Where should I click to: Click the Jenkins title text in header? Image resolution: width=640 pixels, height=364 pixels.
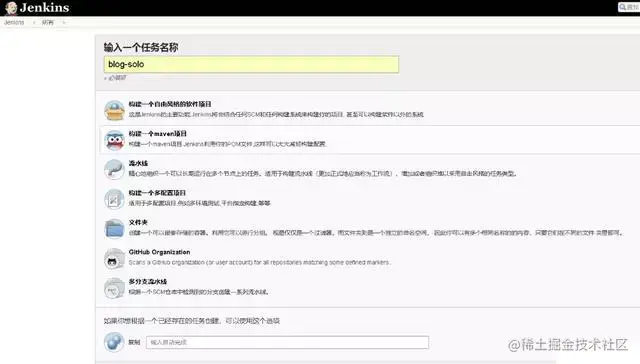coord(44,8)
